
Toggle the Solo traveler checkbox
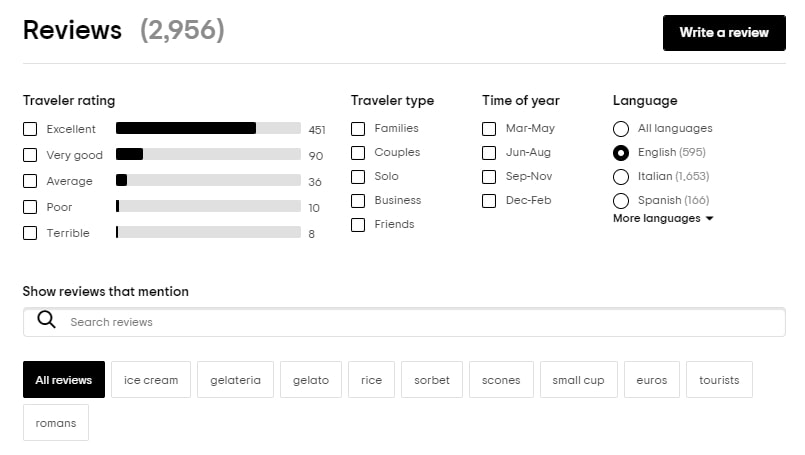click(x=358, y=177)
